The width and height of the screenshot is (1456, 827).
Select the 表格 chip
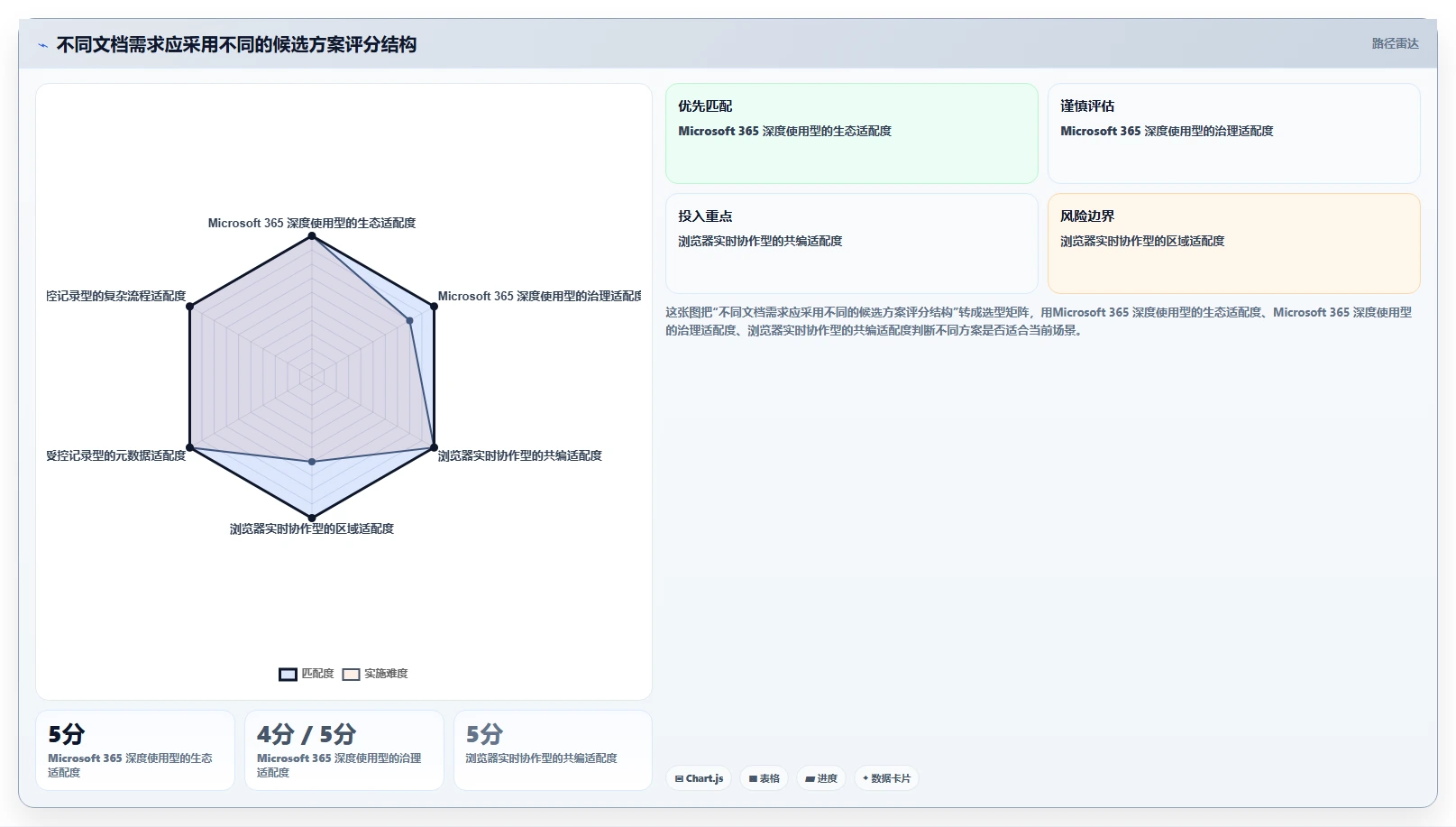764,778
